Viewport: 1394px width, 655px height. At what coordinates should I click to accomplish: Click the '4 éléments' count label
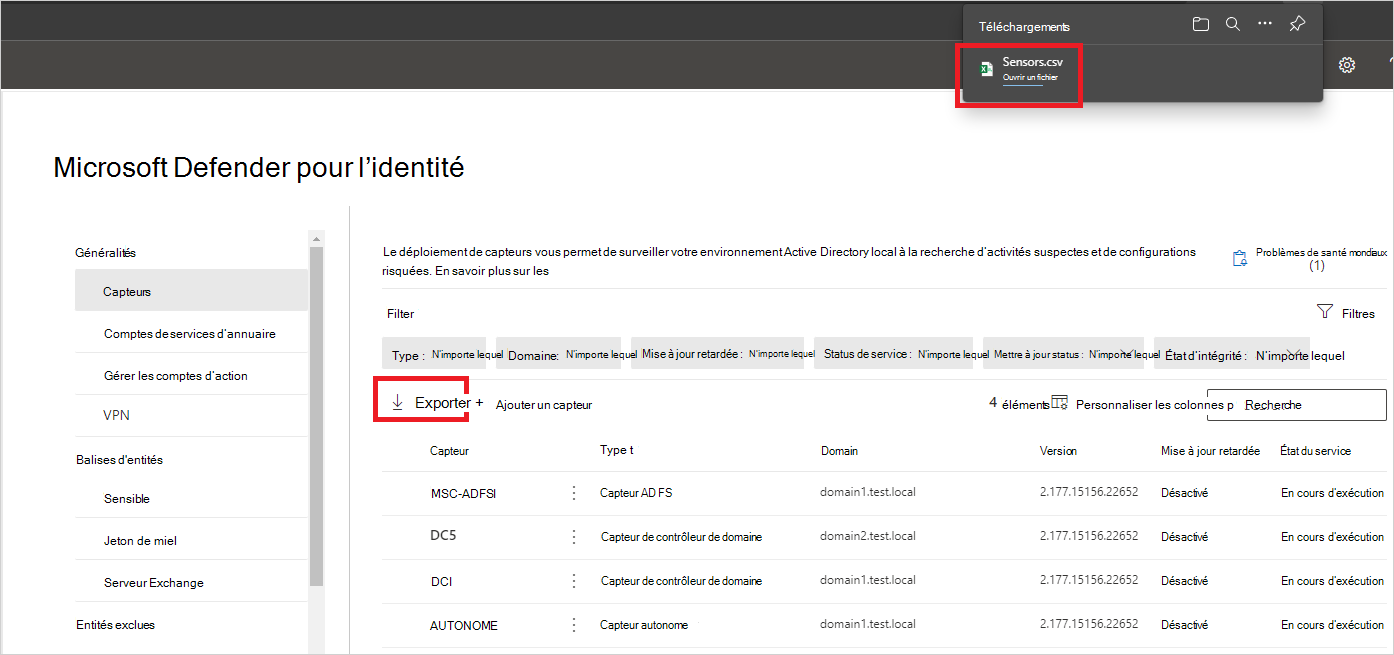pyautogui.click(x=1019, y=404)
